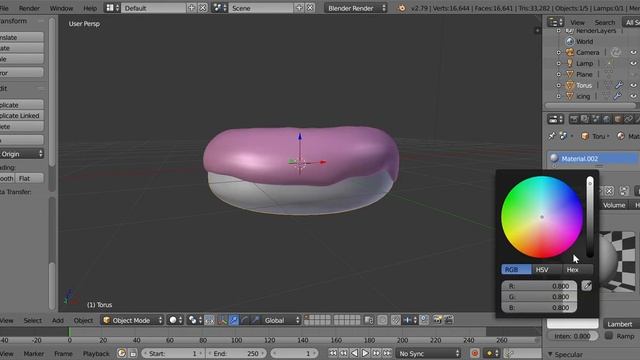640x360 pixels.
Task: Open the Playback menu in the timeline
Action: (x=96, y=353)
